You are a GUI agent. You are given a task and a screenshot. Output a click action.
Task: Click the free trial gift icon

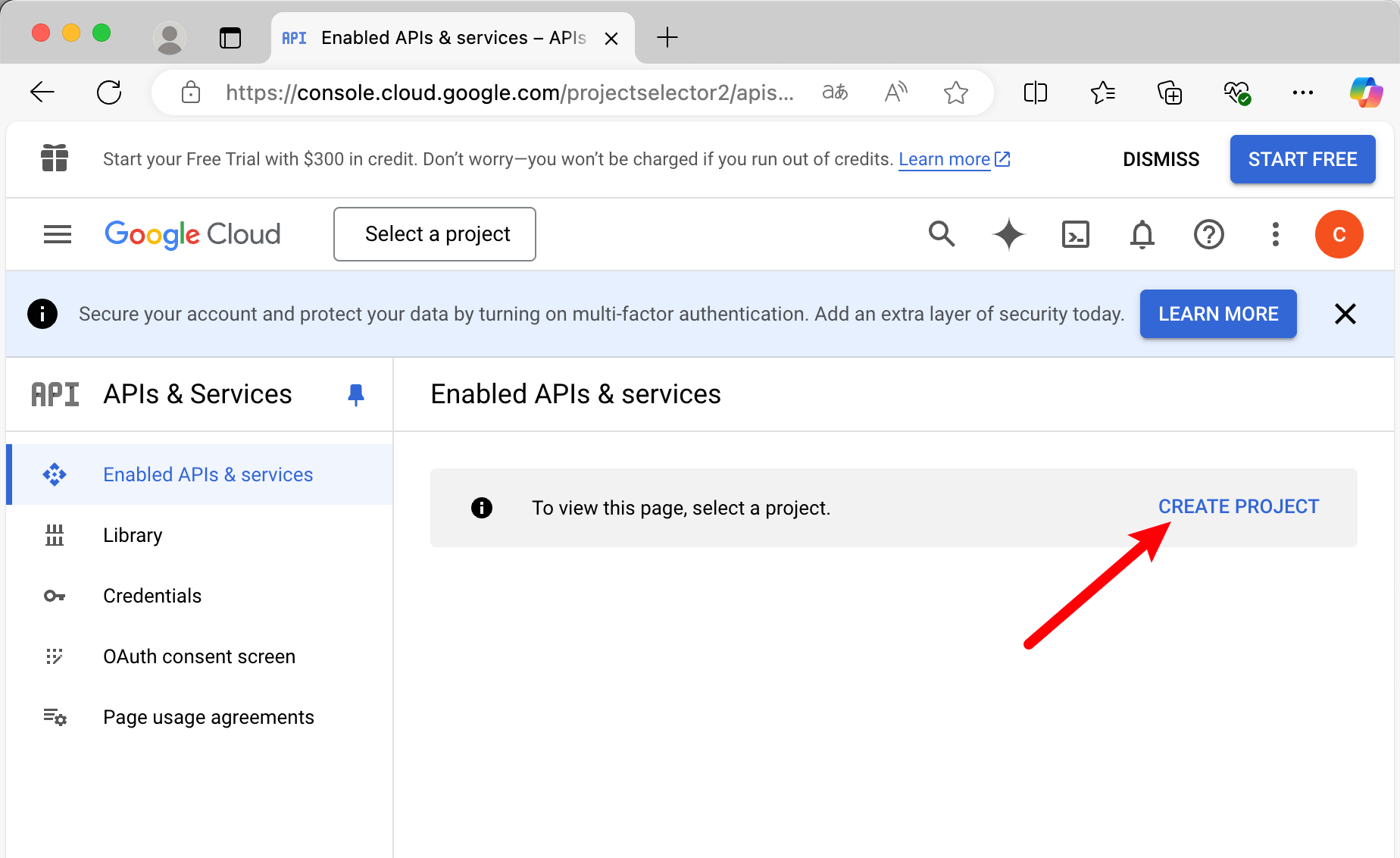(x=55, y=158)
